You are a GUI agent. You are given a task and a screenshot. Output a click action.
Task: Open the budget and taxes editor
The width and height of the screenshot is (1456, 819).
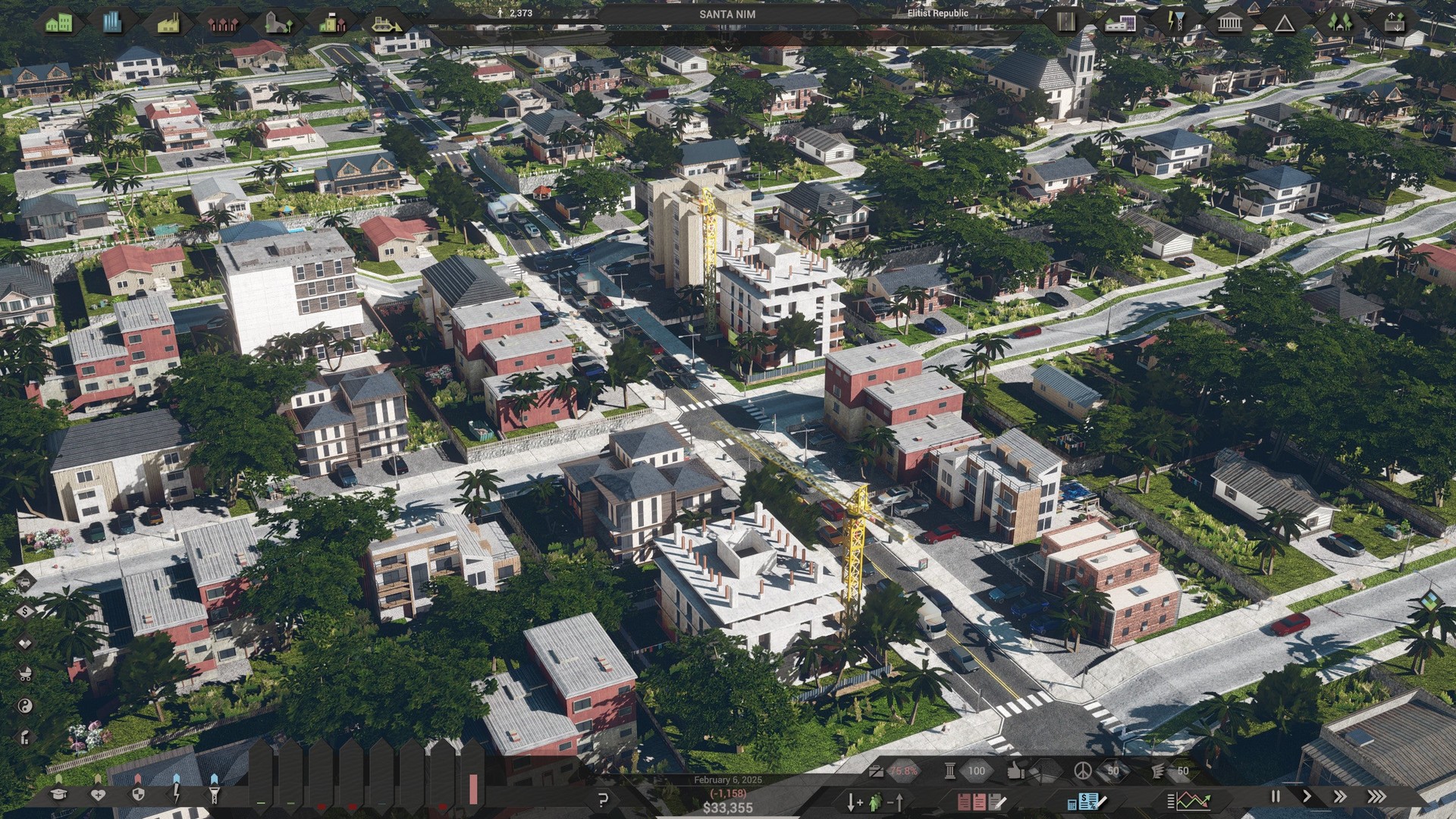[x=1086, y=801]
